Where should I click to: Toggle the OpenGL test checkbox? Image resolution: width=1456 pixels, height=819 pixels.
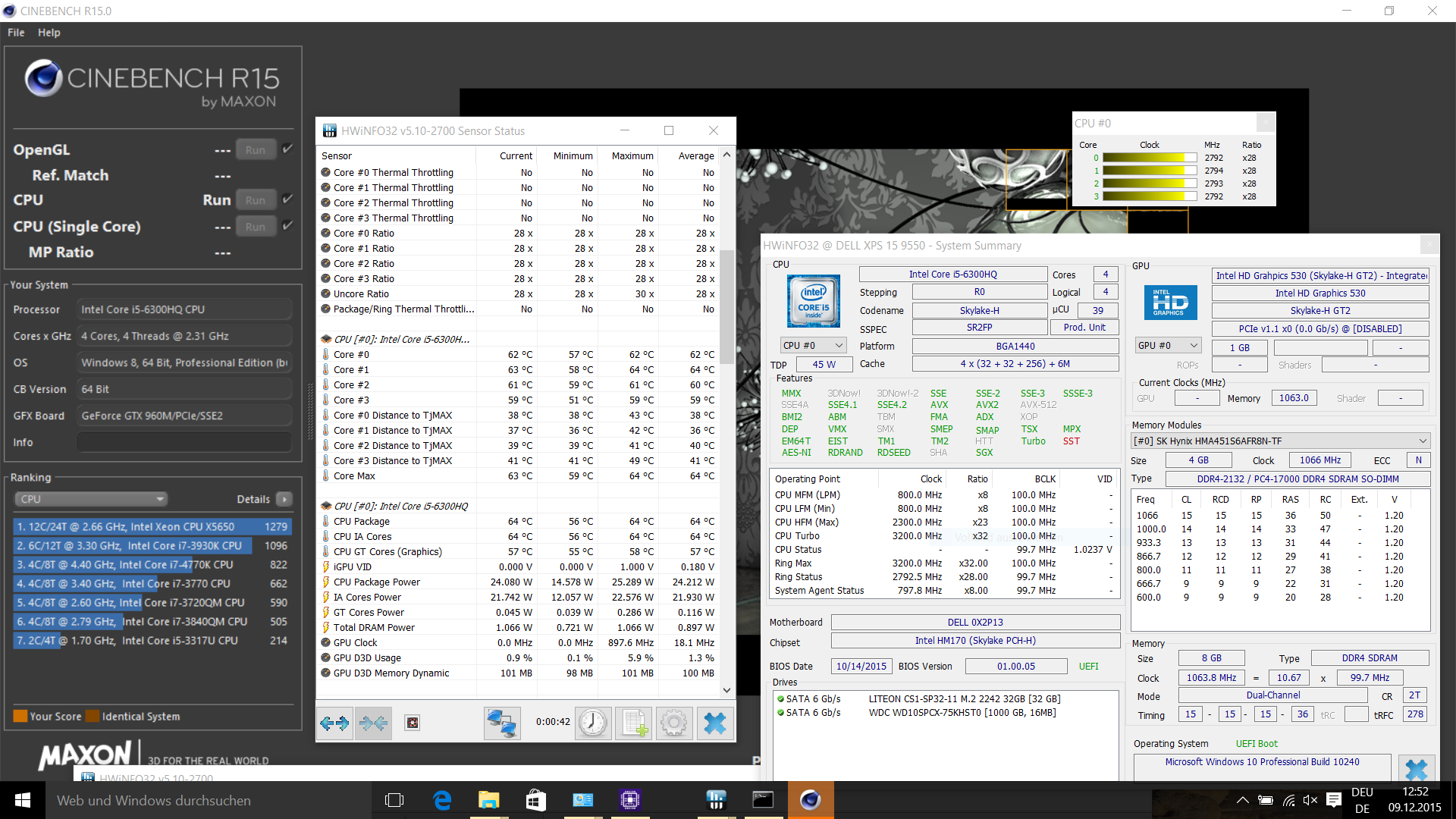(287, 149)
